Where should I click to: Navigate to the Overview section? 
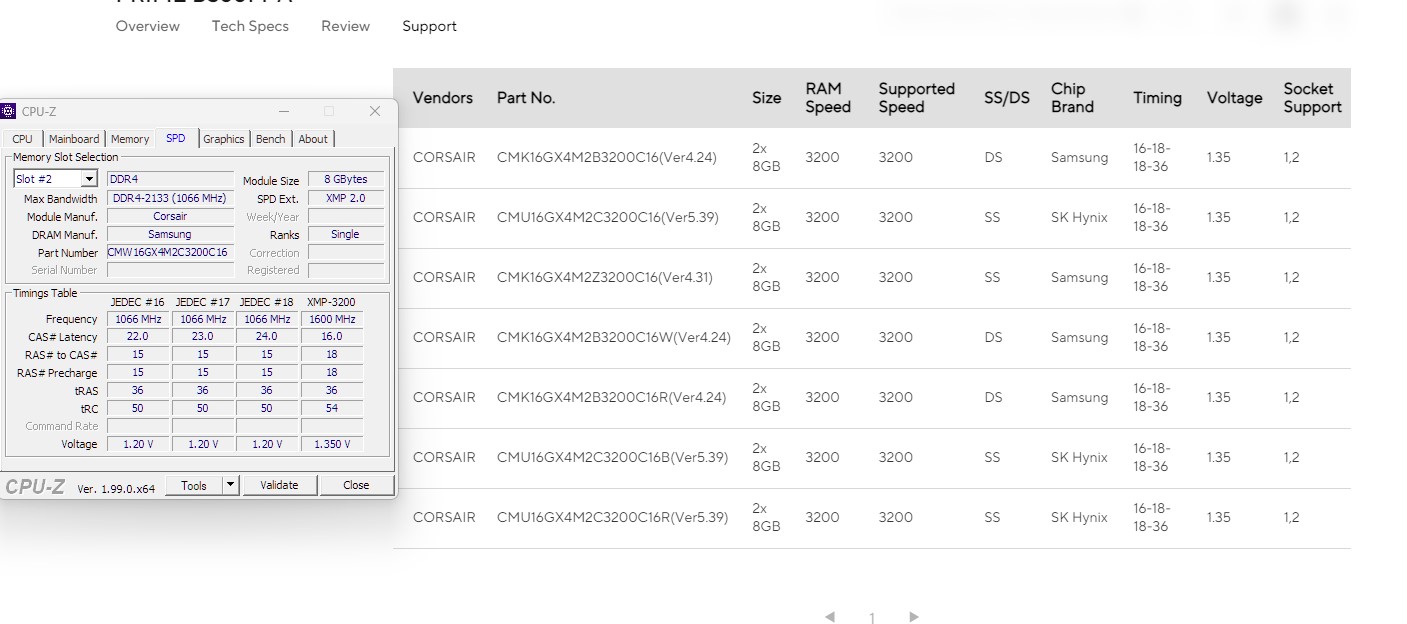coord(148,26)
